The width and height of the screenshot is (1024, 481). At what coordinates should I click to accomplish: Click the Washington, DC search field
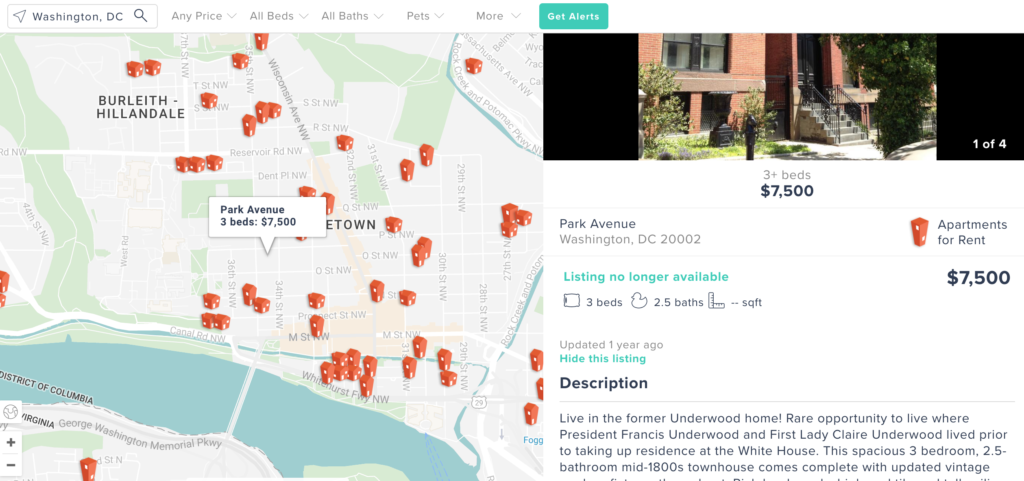(x=82, y=16)
